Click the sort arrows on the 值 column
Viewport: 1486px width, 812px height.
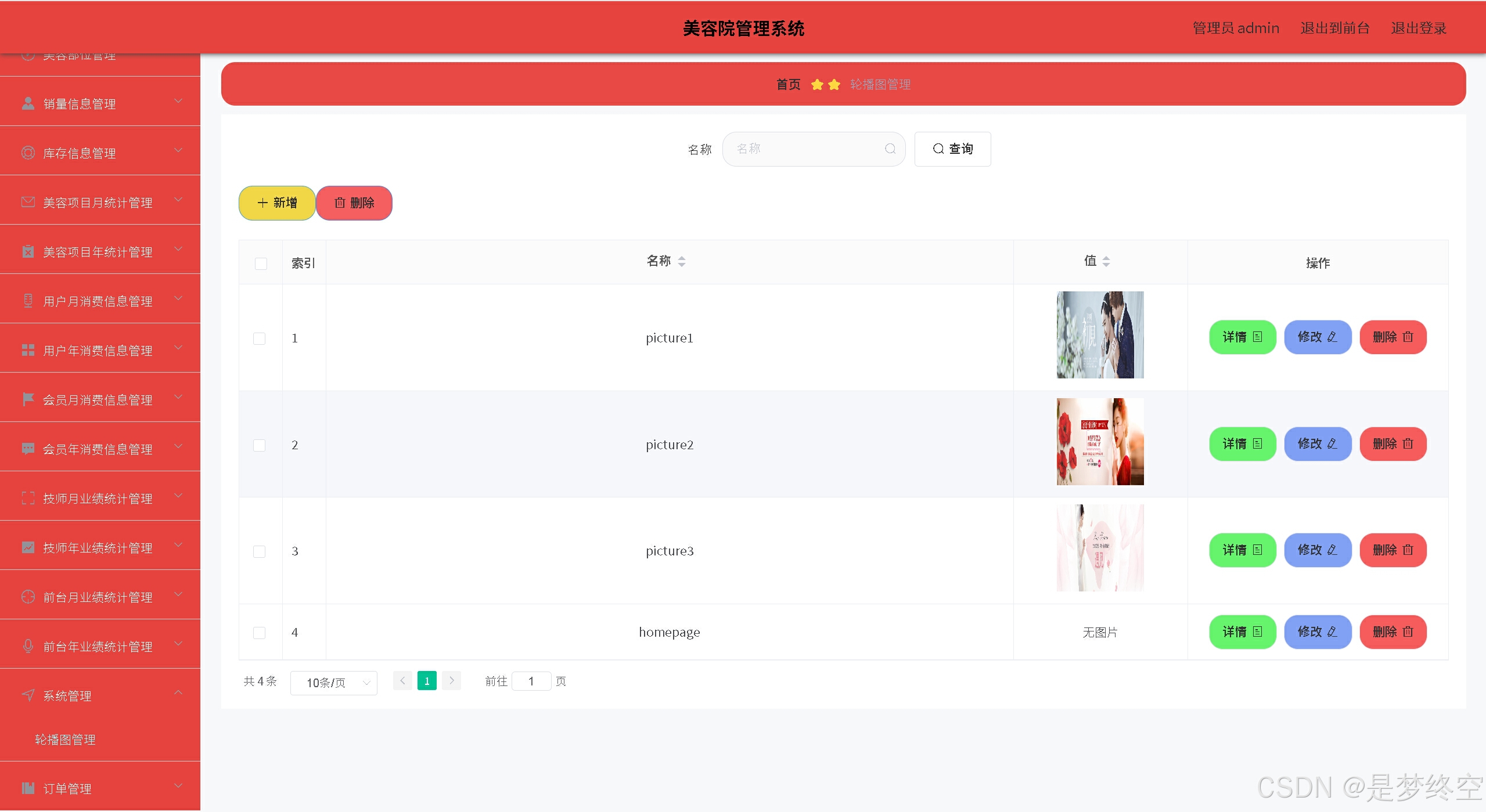1106,262
